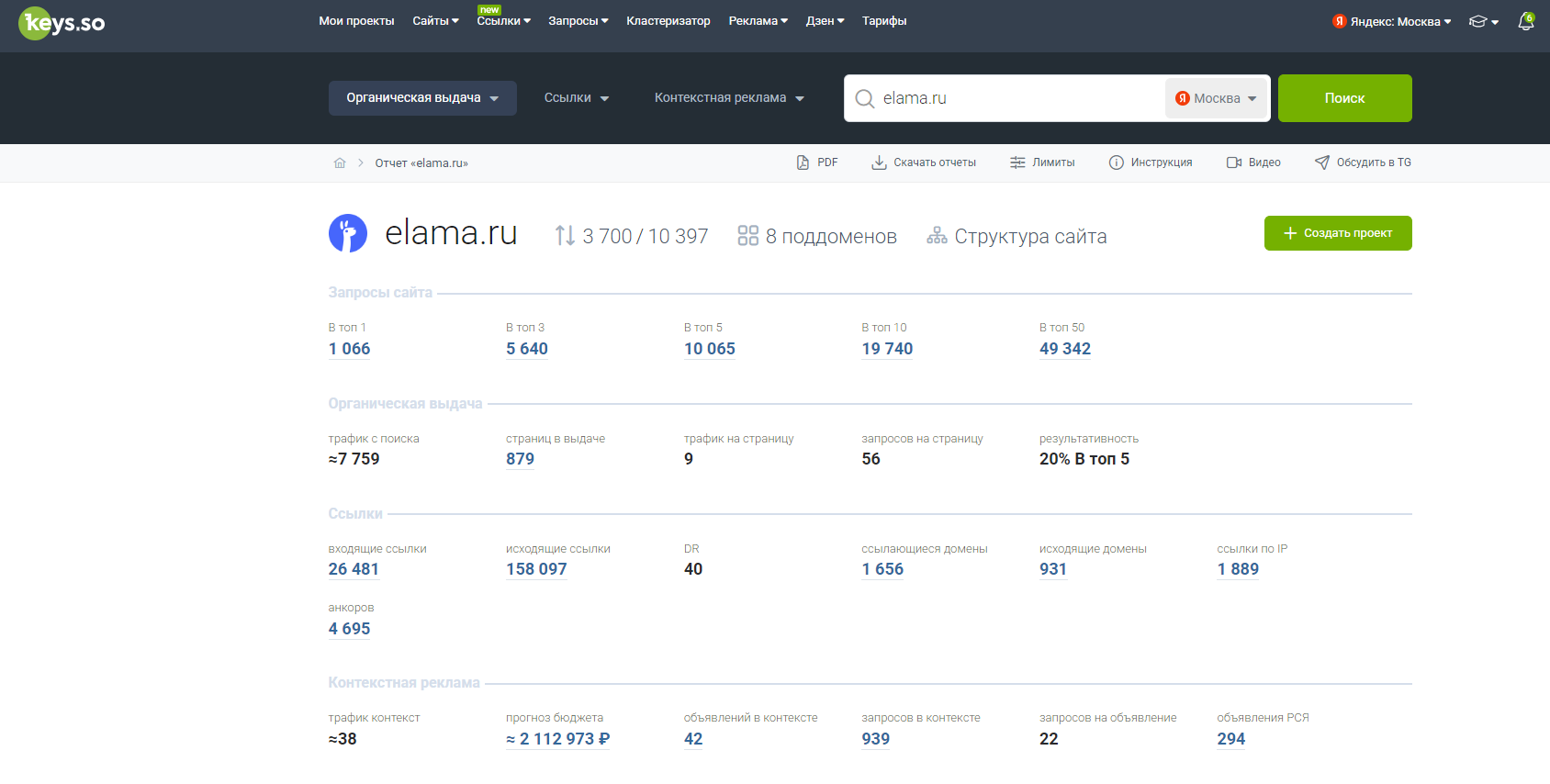This screenshot has width=1550, height=784.
Task: Open the Кластеризатор menu item
Action: tap(668, 21)
